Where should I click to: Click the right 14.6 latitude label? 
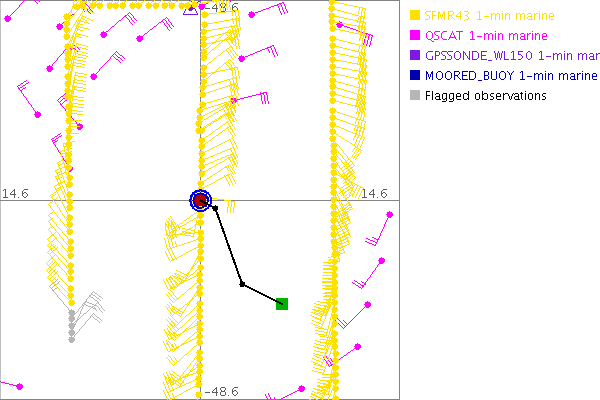pos(375,192)
